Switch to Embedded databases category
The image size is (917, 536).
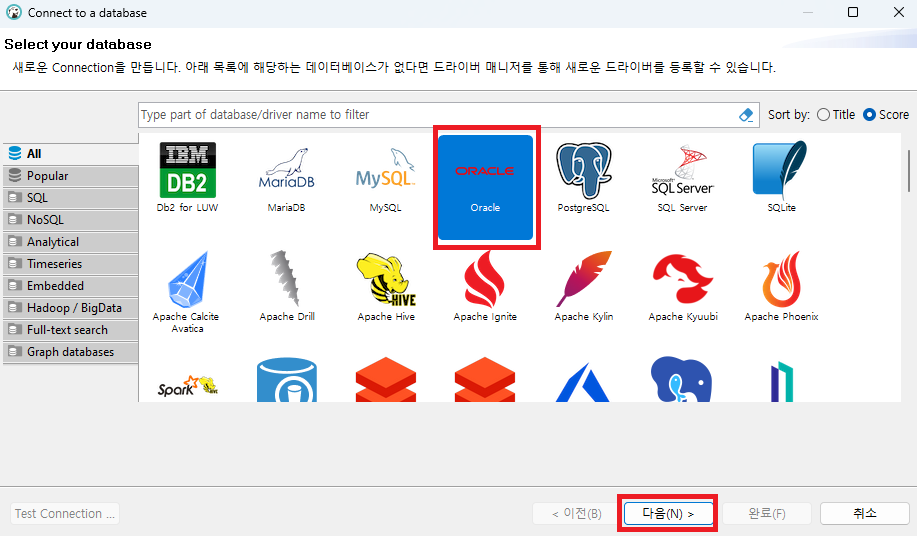71,286
